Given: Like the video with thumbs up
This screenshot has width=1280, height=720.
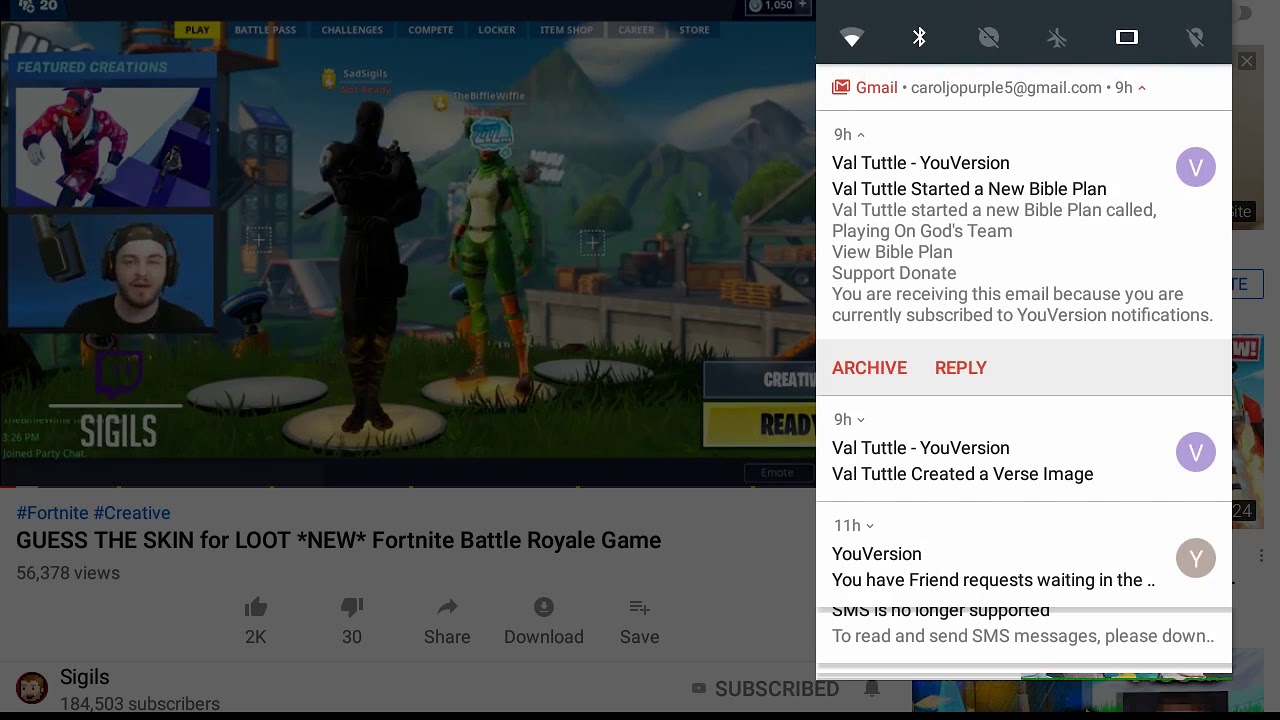Looking at the screenshot, I should (256, 608).
